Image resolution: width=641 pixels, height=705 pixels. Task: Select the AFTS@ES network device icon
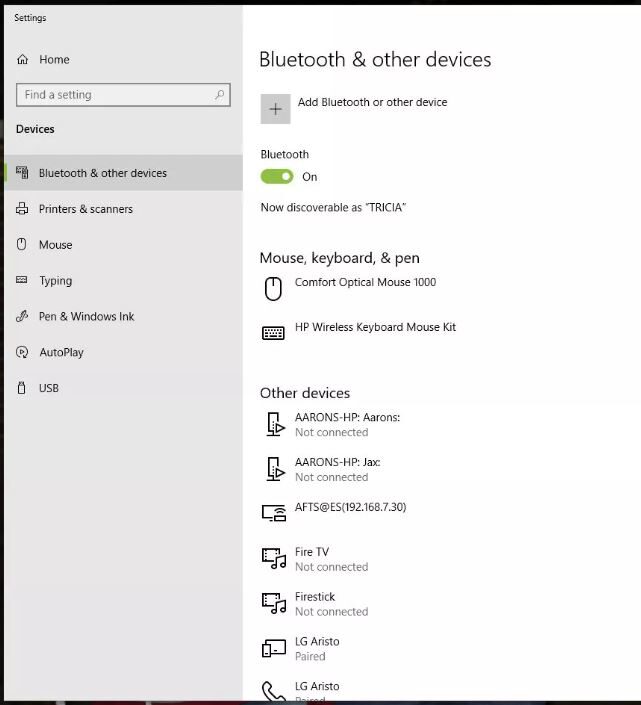273,513
